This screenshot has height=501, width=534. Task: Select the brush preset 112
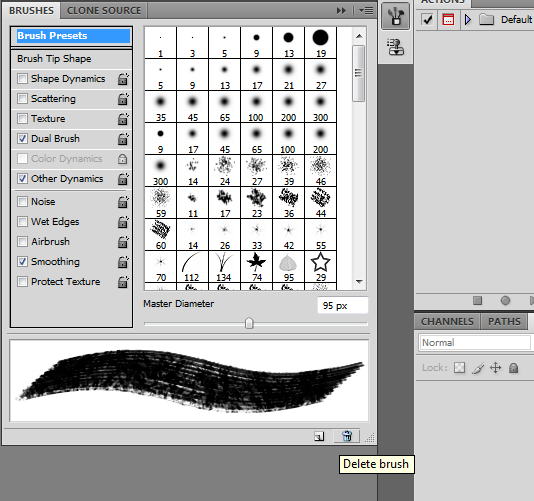coord(192,267)
